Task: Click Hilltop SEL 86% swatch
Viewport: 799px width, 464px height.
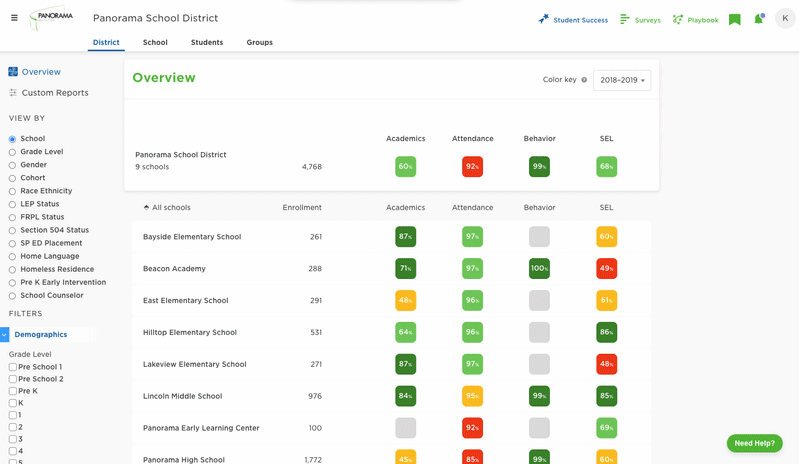Action: coord(606,332)
